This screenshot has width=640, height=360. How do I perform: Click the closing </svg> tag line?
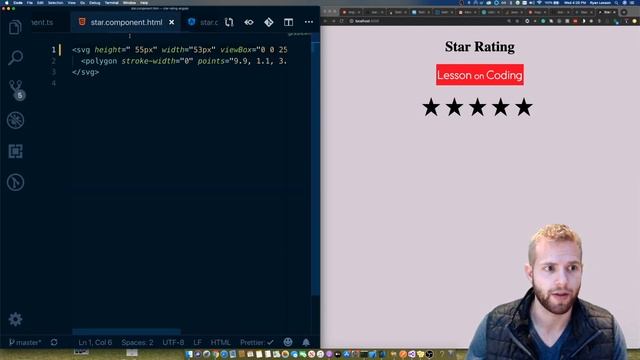[85, 72]
